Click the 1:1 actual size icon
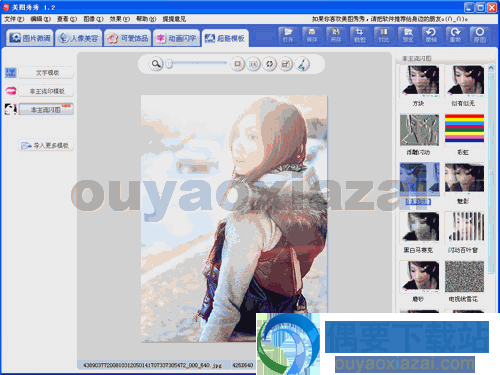The height and width of the screenshot is (375, 500). [x=253, y=64]
